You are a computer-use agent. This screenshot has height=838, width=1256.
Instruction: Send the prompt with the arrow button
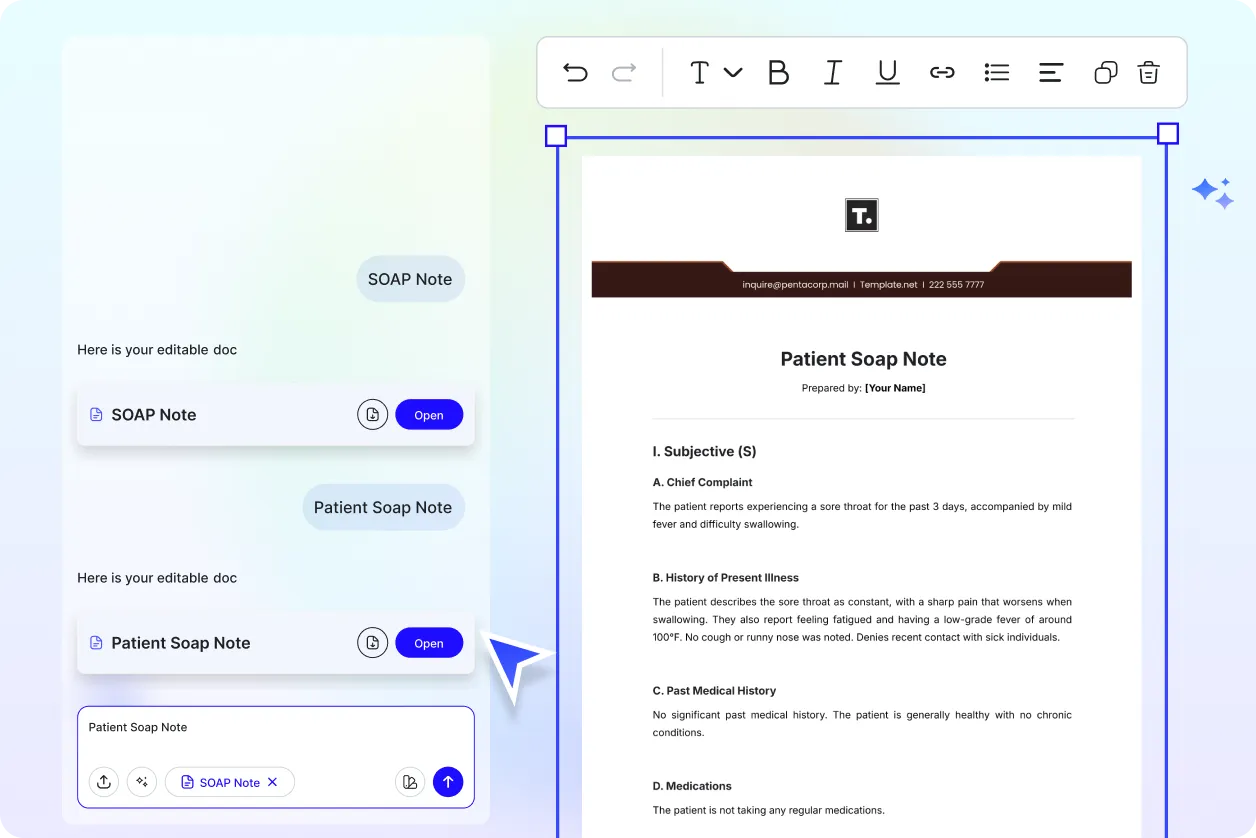448,782
